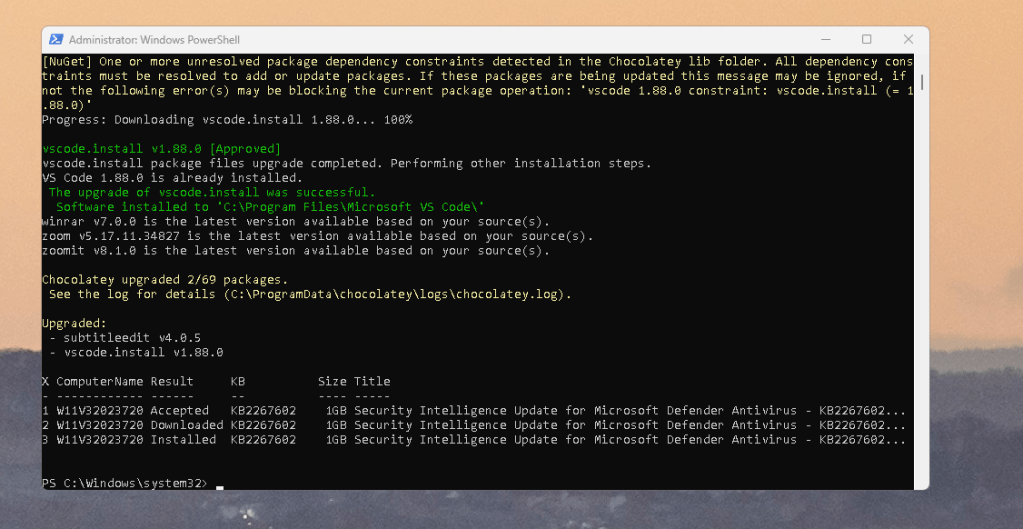This screenshot has width=1023, height=529.
Task: Click 'Accepted' in row 1
Action: tap(179, 411)
